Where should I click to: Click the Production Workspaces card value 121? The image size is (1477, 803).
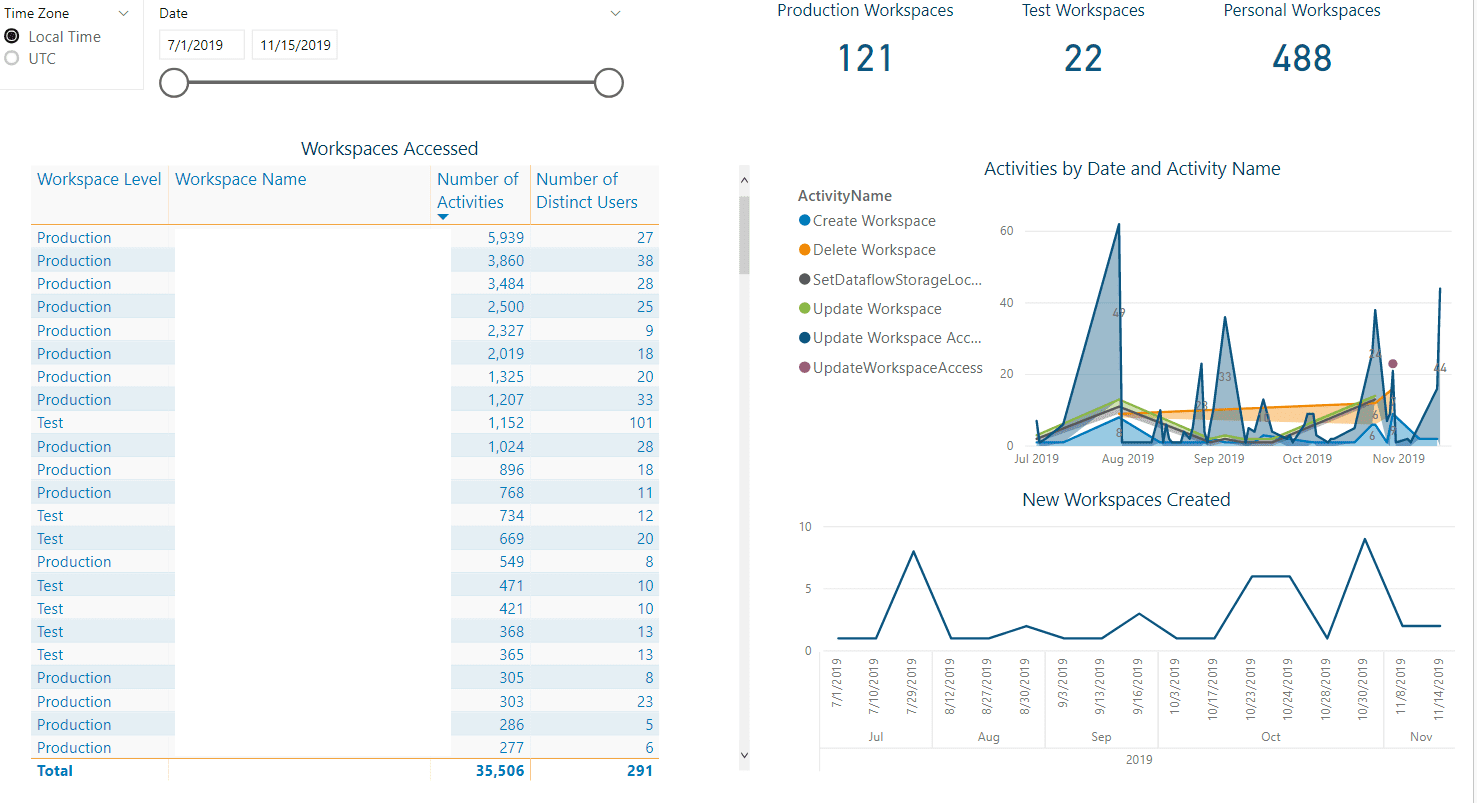[865, 58]
